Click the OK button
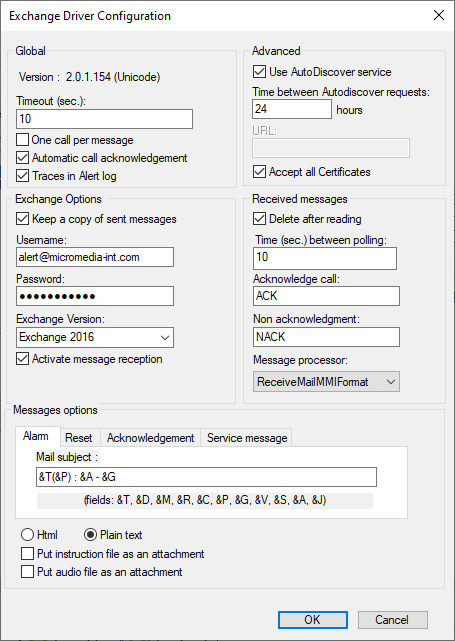Image resolution: width=455 pixels, height=641 pixels. 313,620
